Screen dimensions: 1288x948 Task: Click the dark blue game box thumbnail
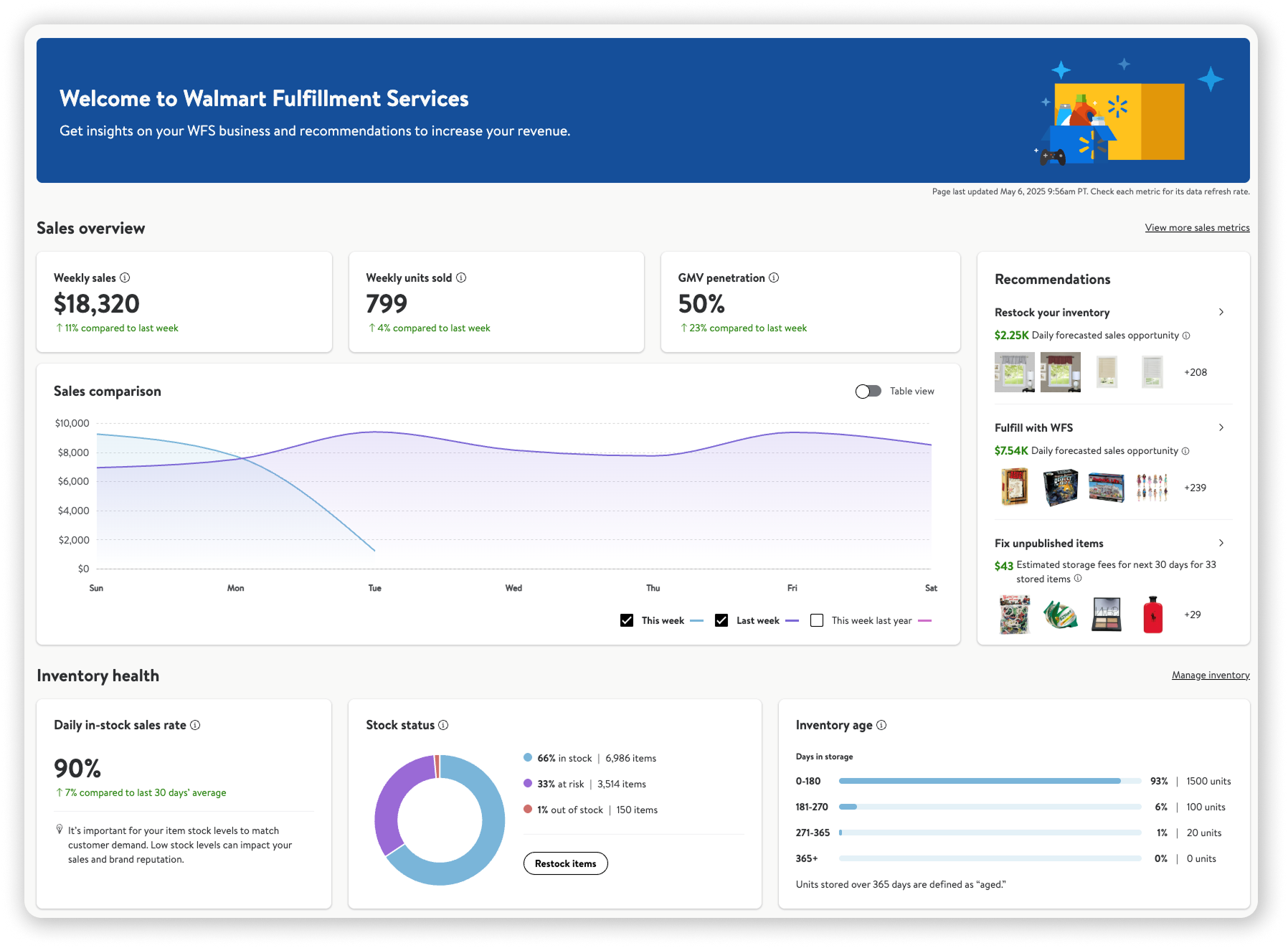click(x=1060, y=488)
